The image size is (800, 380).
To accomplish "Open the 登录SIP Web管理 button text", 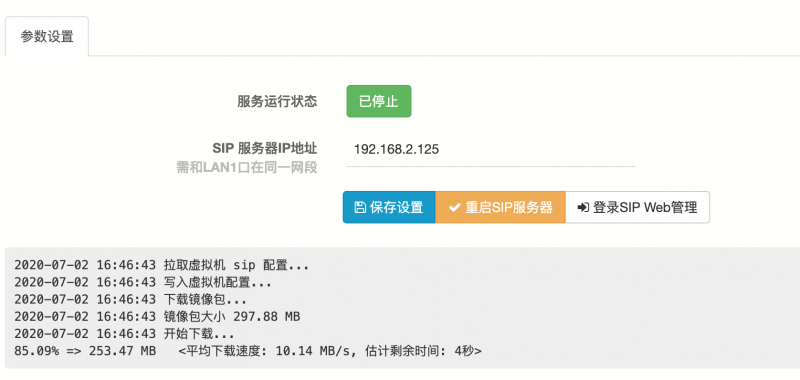I will (x=645, y=208).
